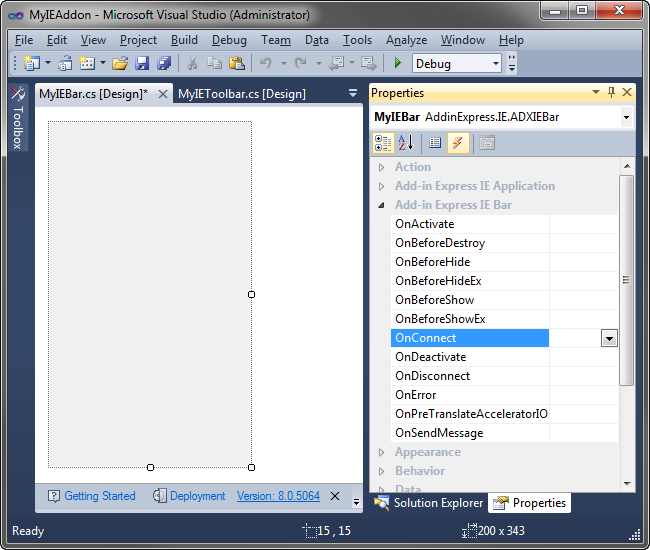650x550 pixels.
Task: Expand the Behavior category
Action: (381, 471)
